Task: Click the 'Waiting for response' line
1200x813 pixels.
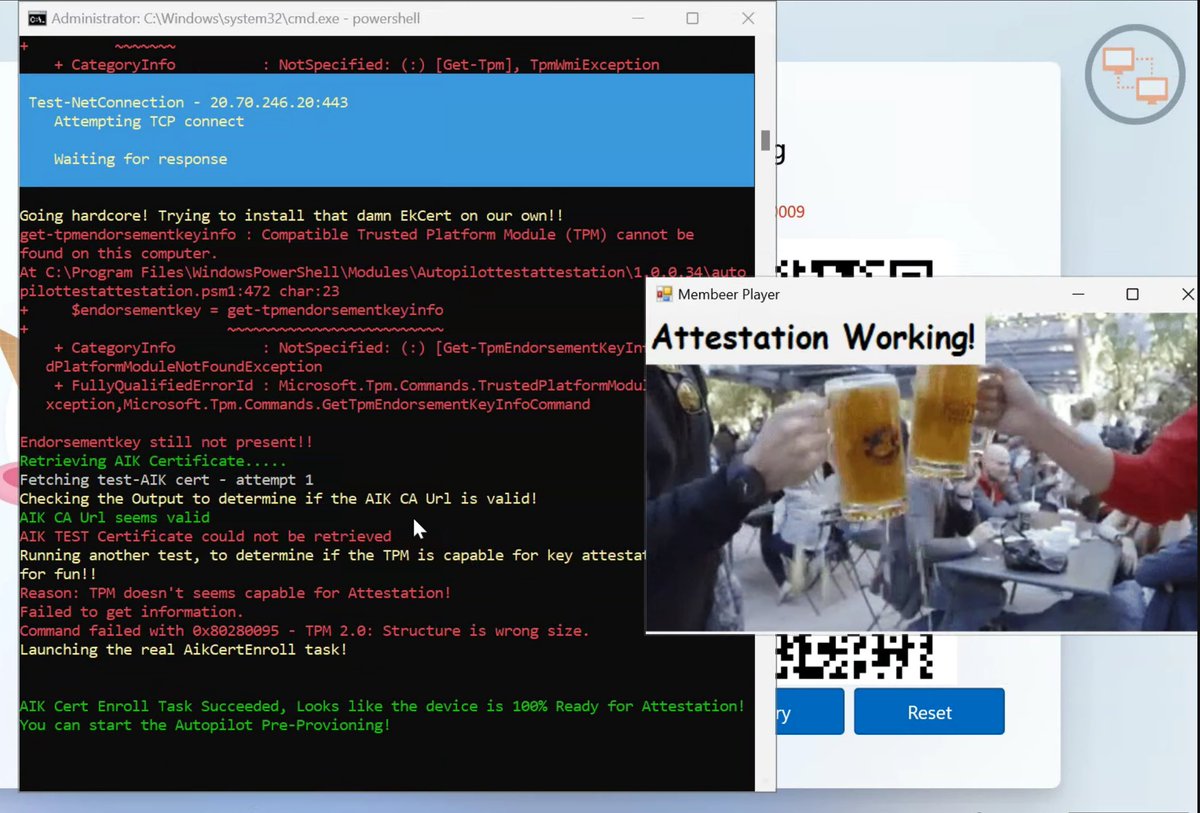Action: point(140,159)
